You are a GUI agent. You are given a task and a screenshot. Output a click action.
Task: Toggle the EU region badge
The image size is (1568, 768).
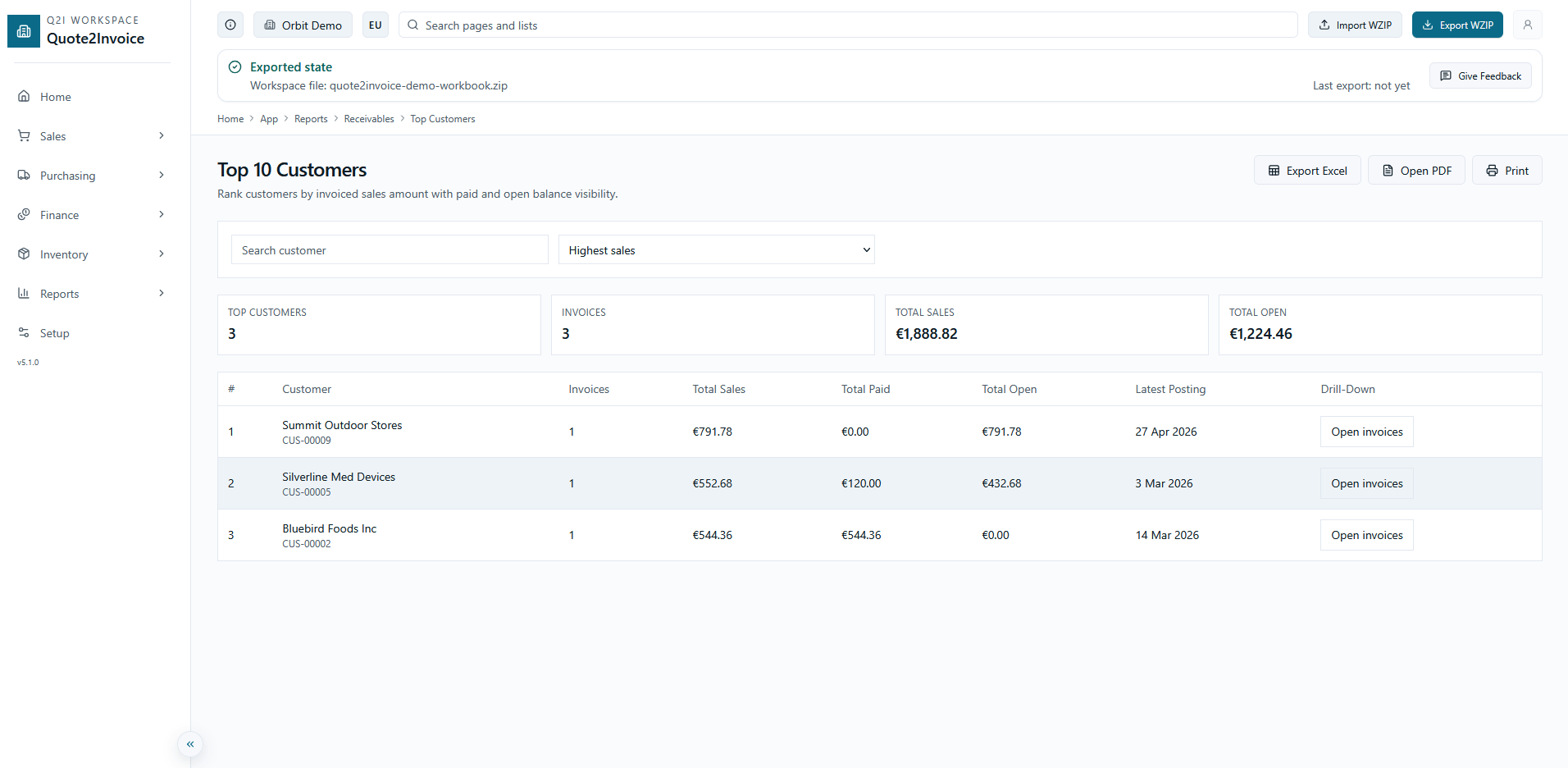(x=375, y=25)
